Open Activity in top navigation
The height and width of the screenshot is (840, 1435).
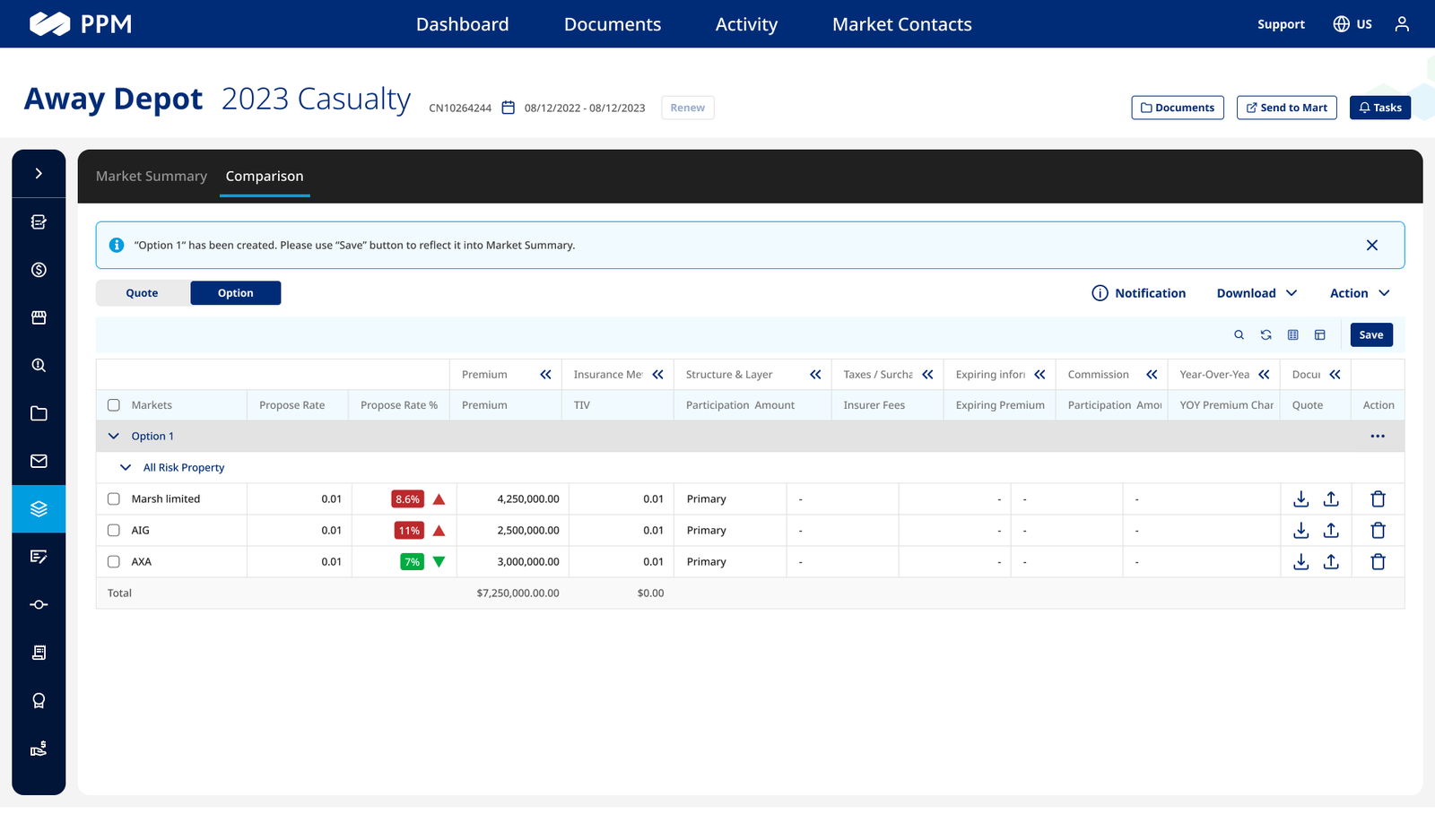click(746, 24)
